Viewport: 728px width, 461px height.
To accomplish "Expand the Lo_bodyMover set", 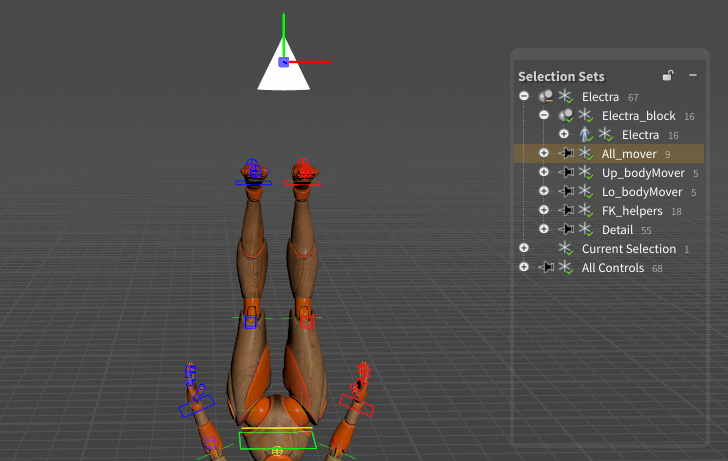I will point(544,191).
